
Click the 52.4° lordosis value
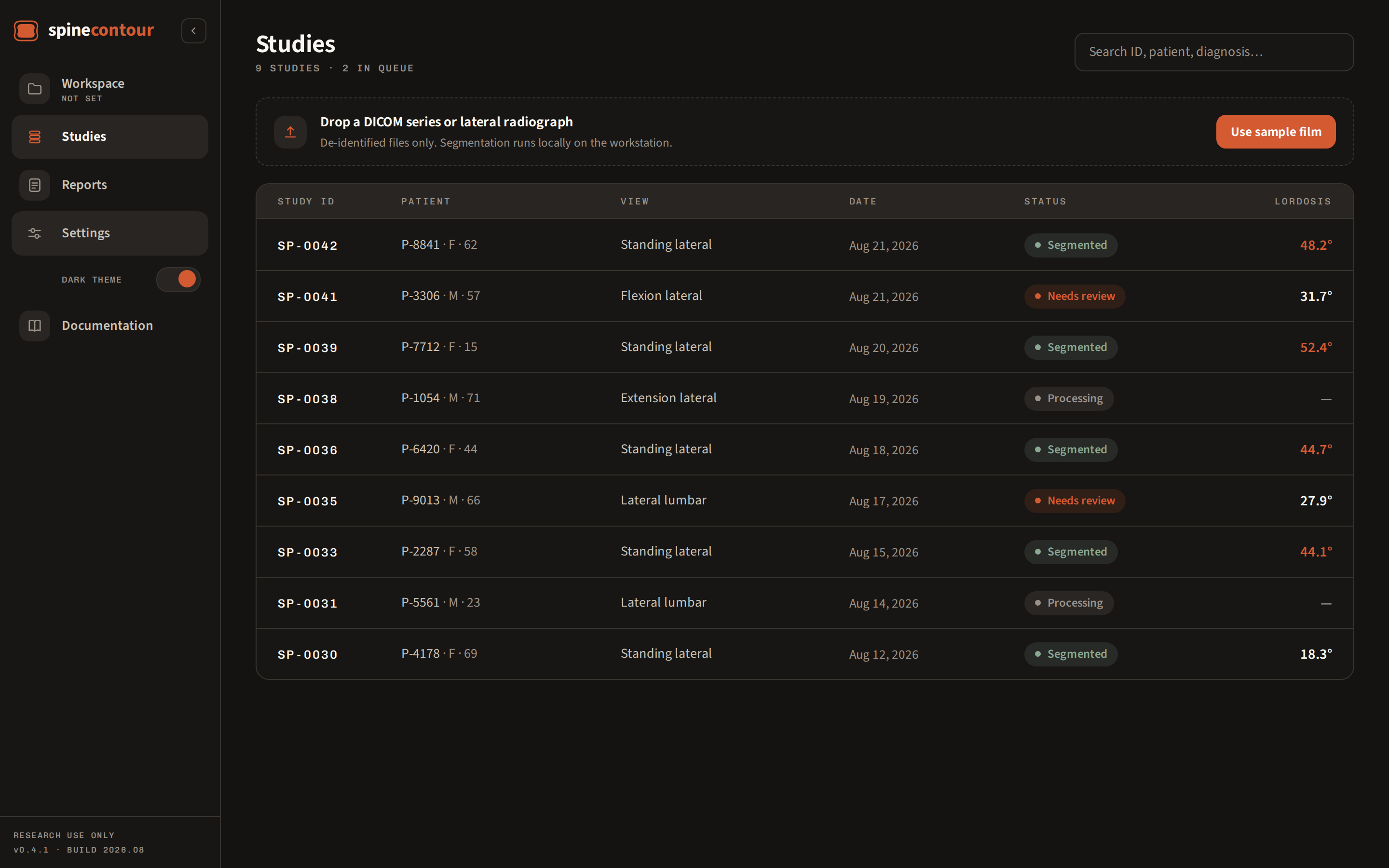[1316, 347]
